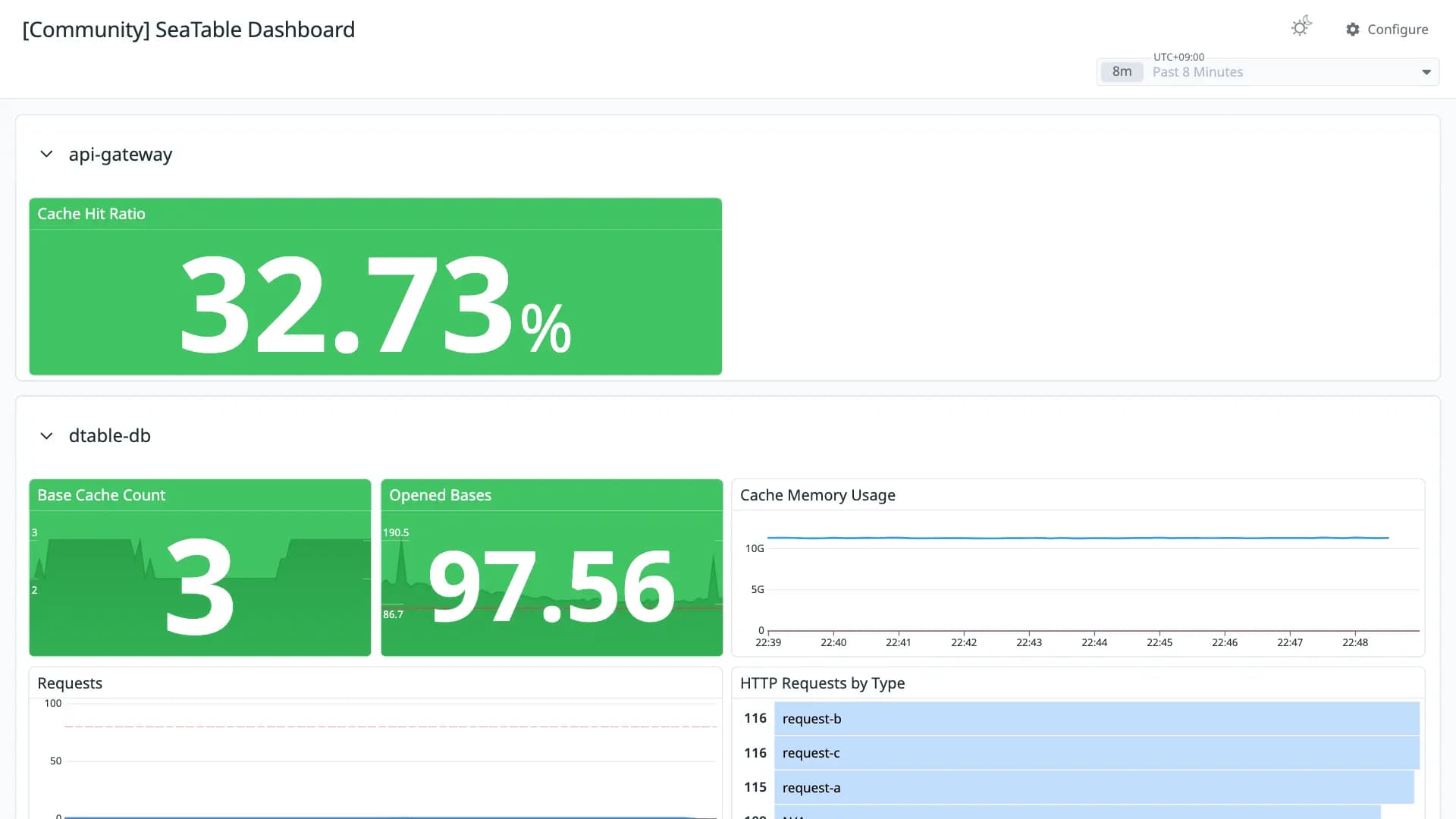Click the 190.5 axis label in Opened Bases
Viewport: 1456px width, 819px height.
point(396,532)
